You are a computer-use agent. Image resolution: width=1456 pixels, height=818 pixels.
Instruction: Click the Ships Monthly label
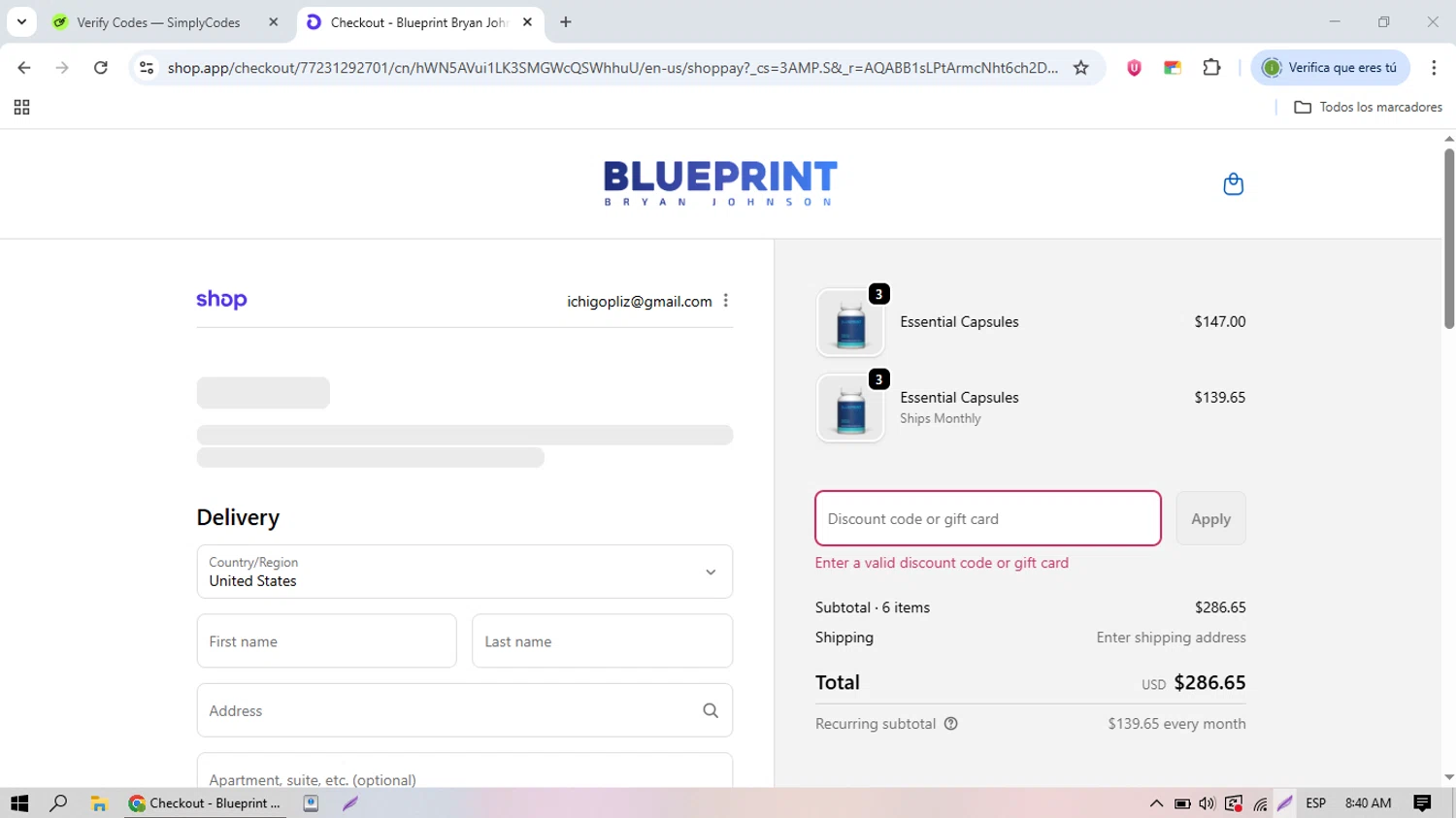pos(940,419)
